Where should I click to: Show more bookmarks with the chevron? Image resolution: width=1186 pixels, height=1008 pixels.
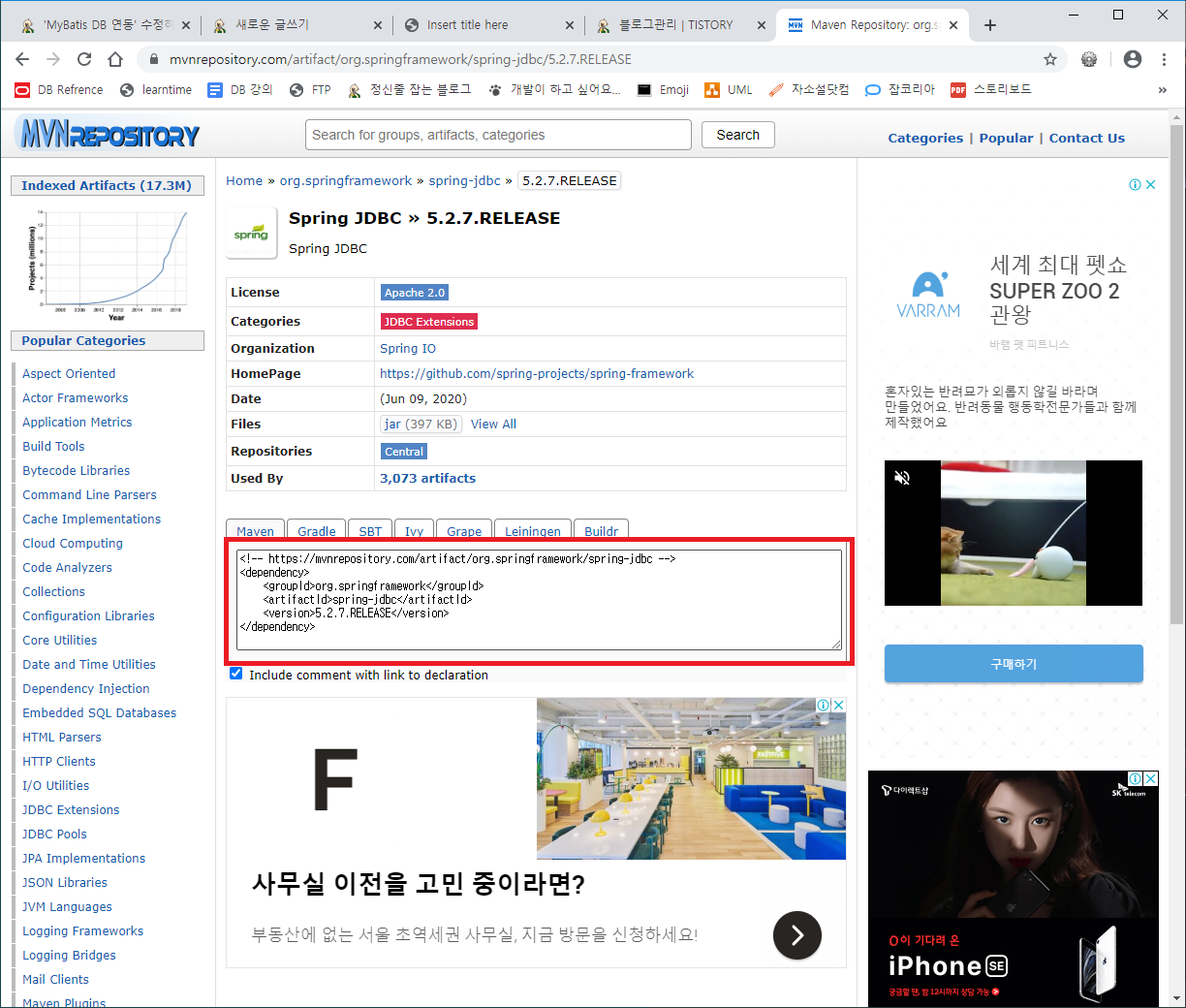pyautogui.click(x=1162, y=90)
